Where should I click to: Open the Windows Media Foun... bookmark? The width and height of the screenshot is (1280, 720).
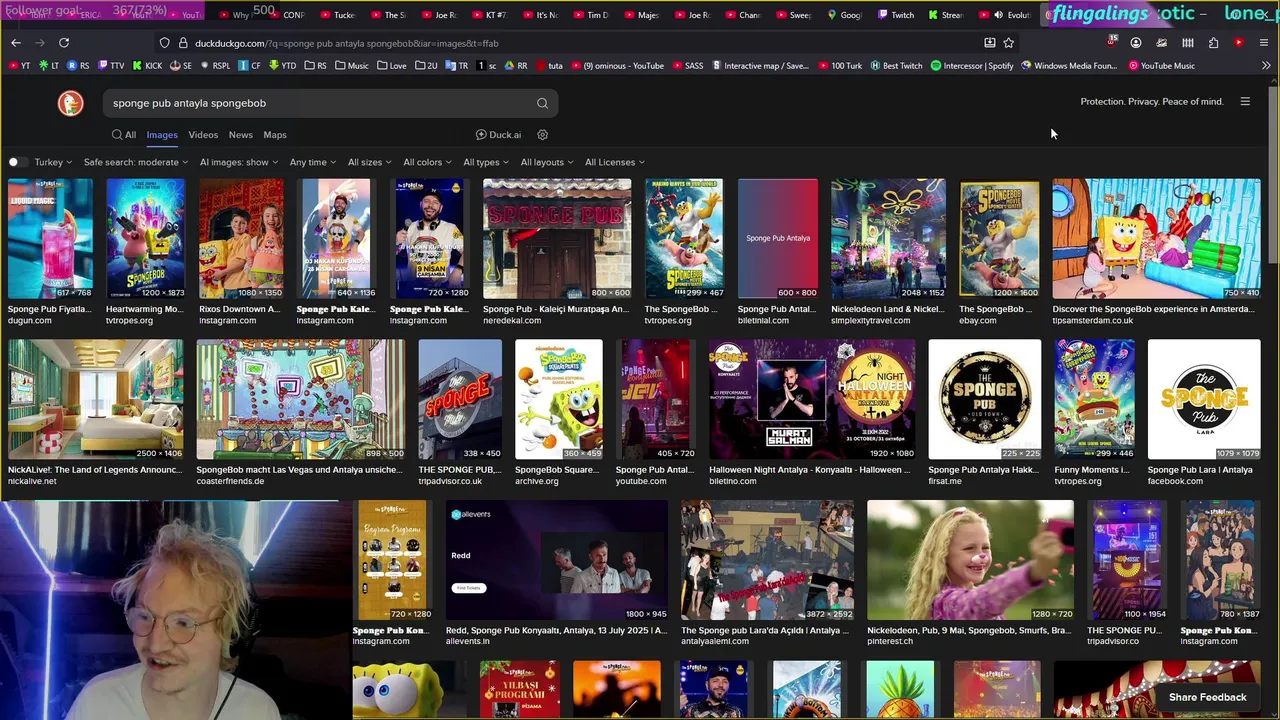[x=1068, y=66]
